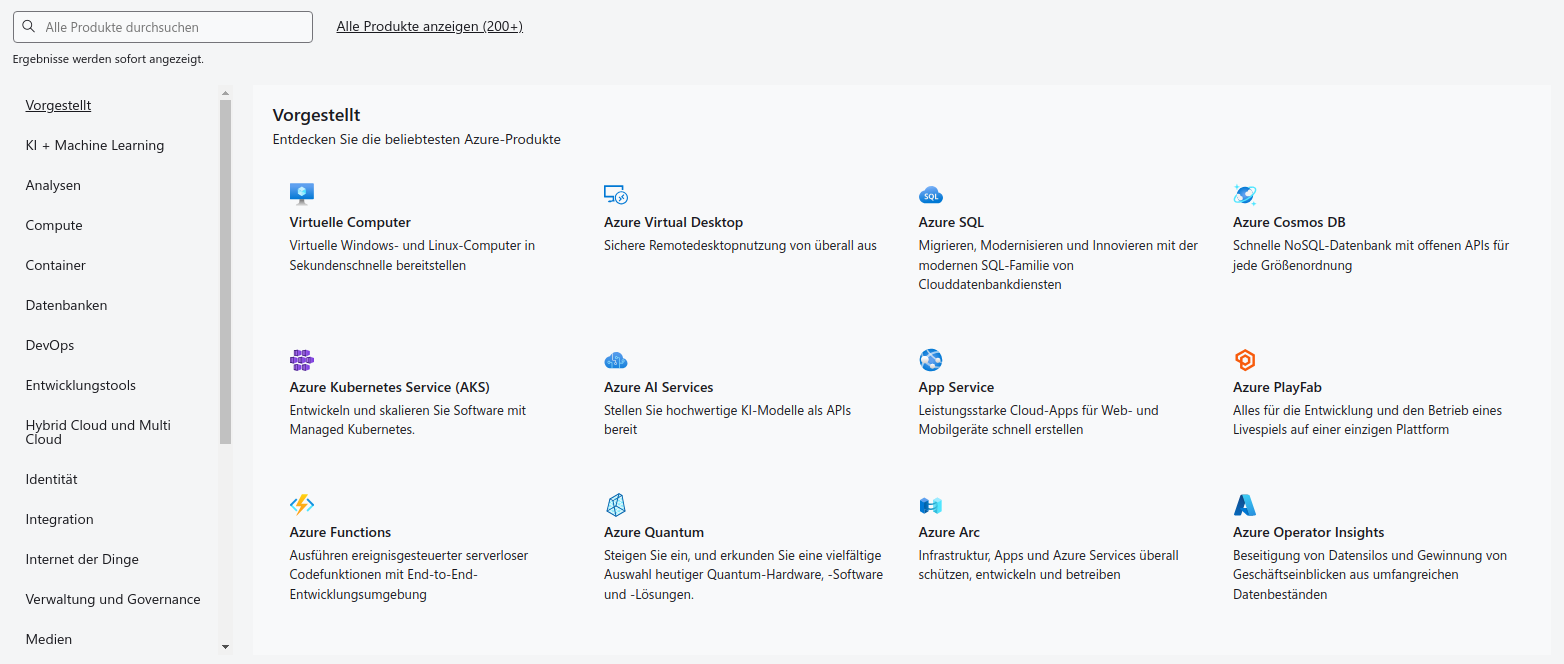1564x664 pixels.
Task: Open Azure PlayFab via its orange icon
Action: [x=1245, y=359]
